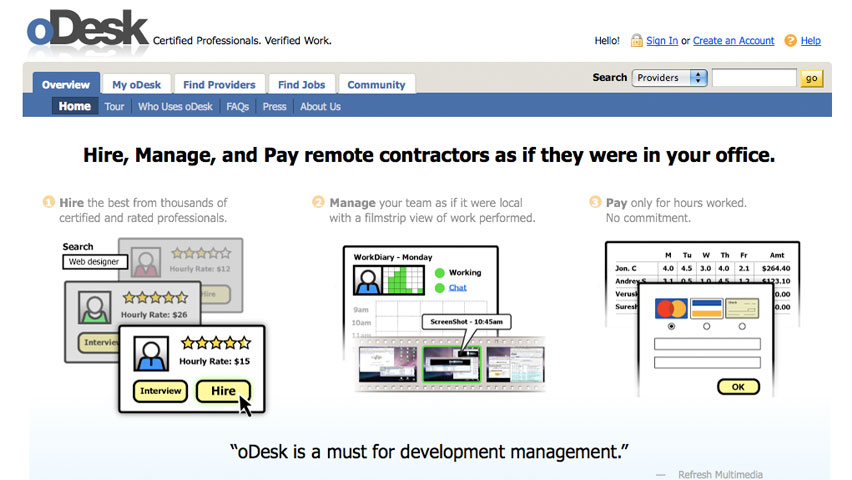Expand the Providers search dropdown
This screenshot has width=852, height=480.
pyautogui.click(x=669, y=78)
